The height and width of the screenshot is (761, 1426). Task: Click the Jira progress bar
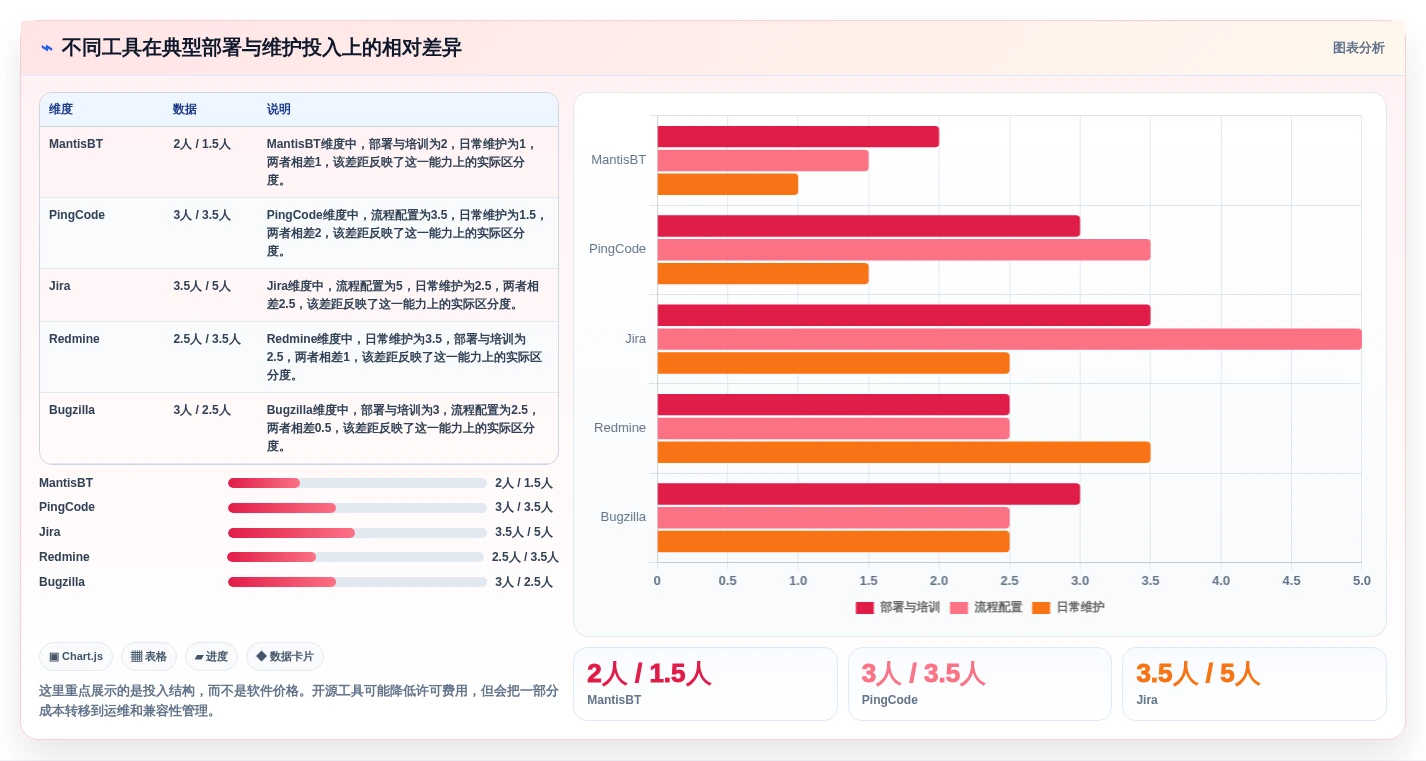click(x=357, y=533)
